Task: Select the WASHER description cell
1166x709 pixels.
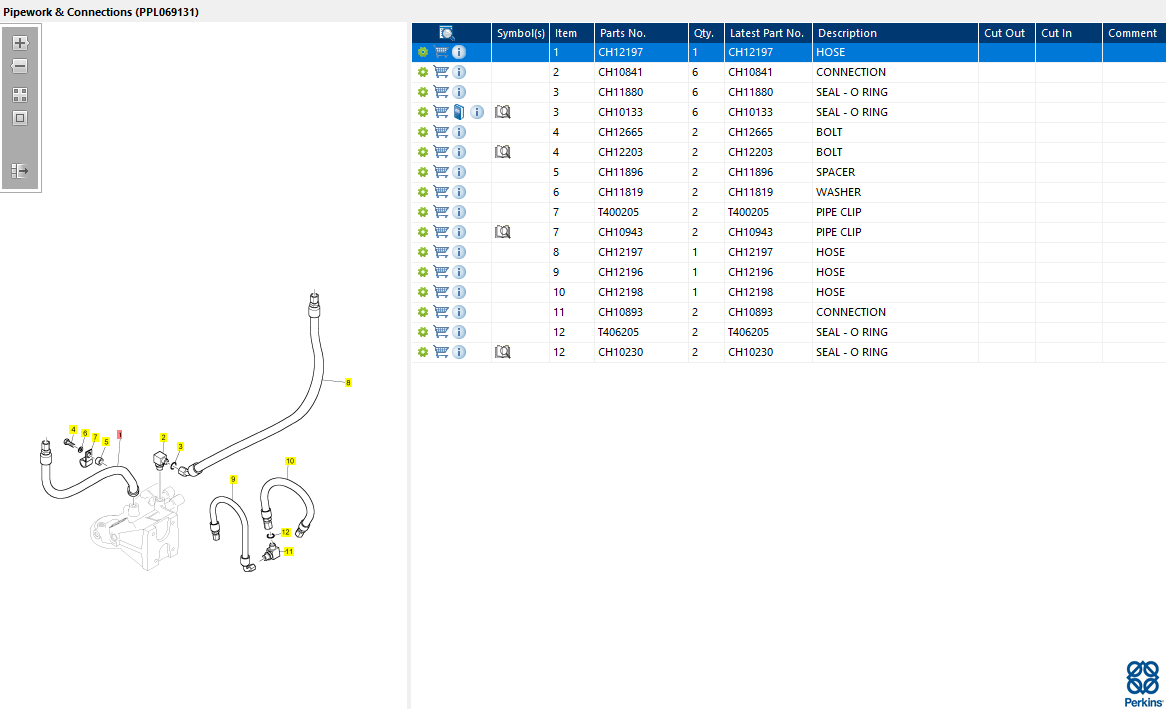Action: 895,192
